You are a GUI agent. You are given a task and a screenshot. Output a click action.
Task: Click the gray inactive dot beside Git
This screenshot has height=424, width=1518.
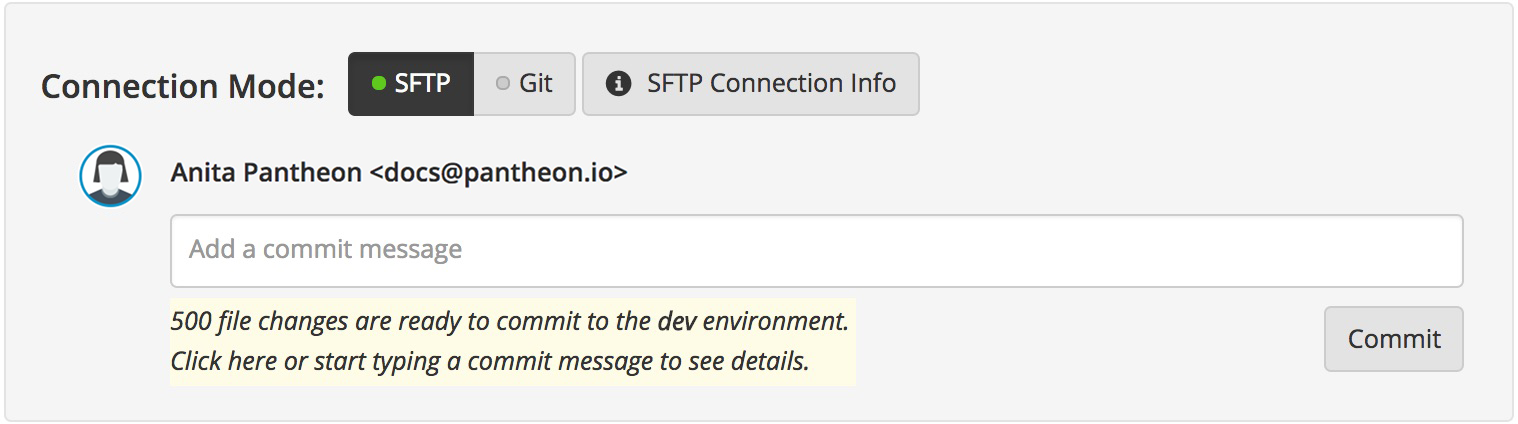tap(503, 84)
